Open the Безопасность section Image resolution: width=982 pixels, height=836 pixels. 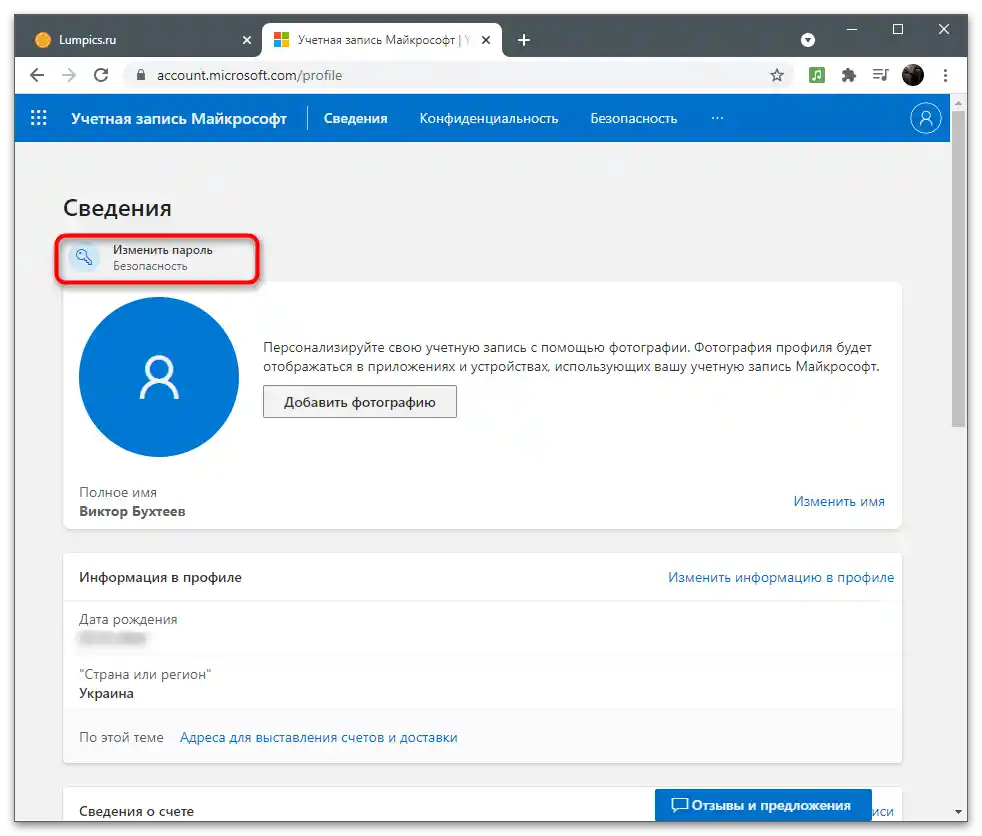(x=633, y=118)
